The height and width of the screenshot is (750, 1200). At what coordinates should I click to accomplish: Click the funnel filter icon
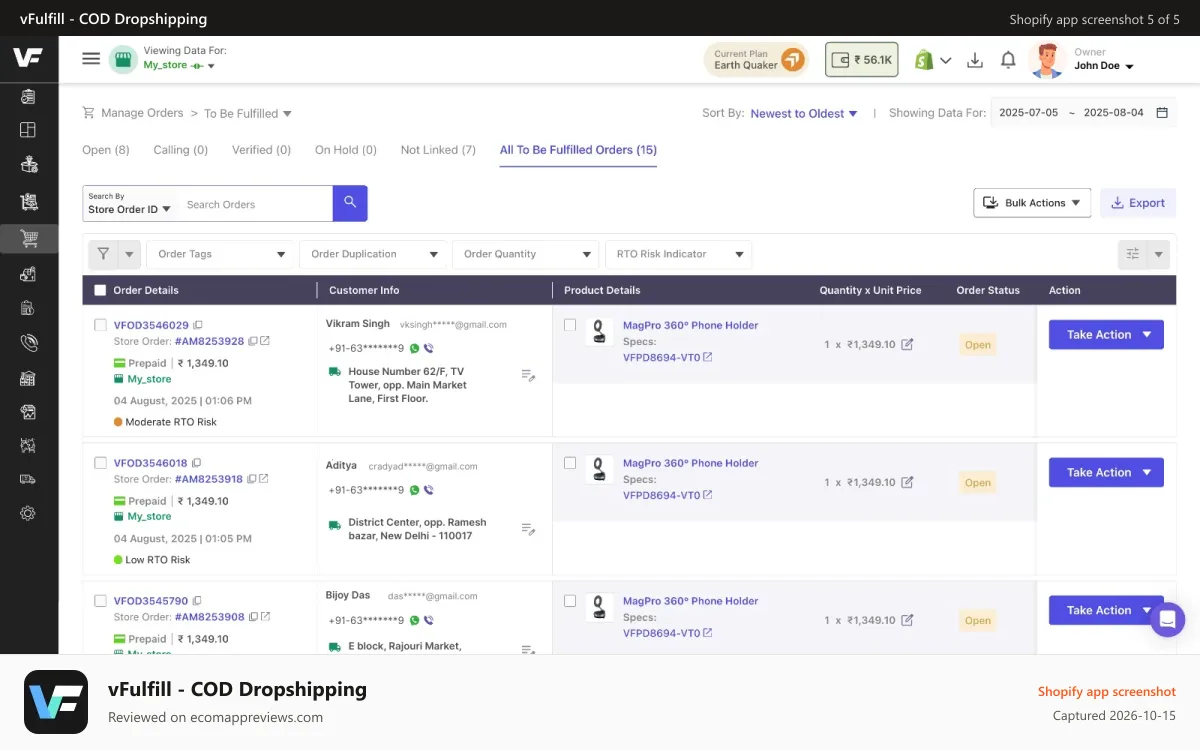tap(103, 254)
